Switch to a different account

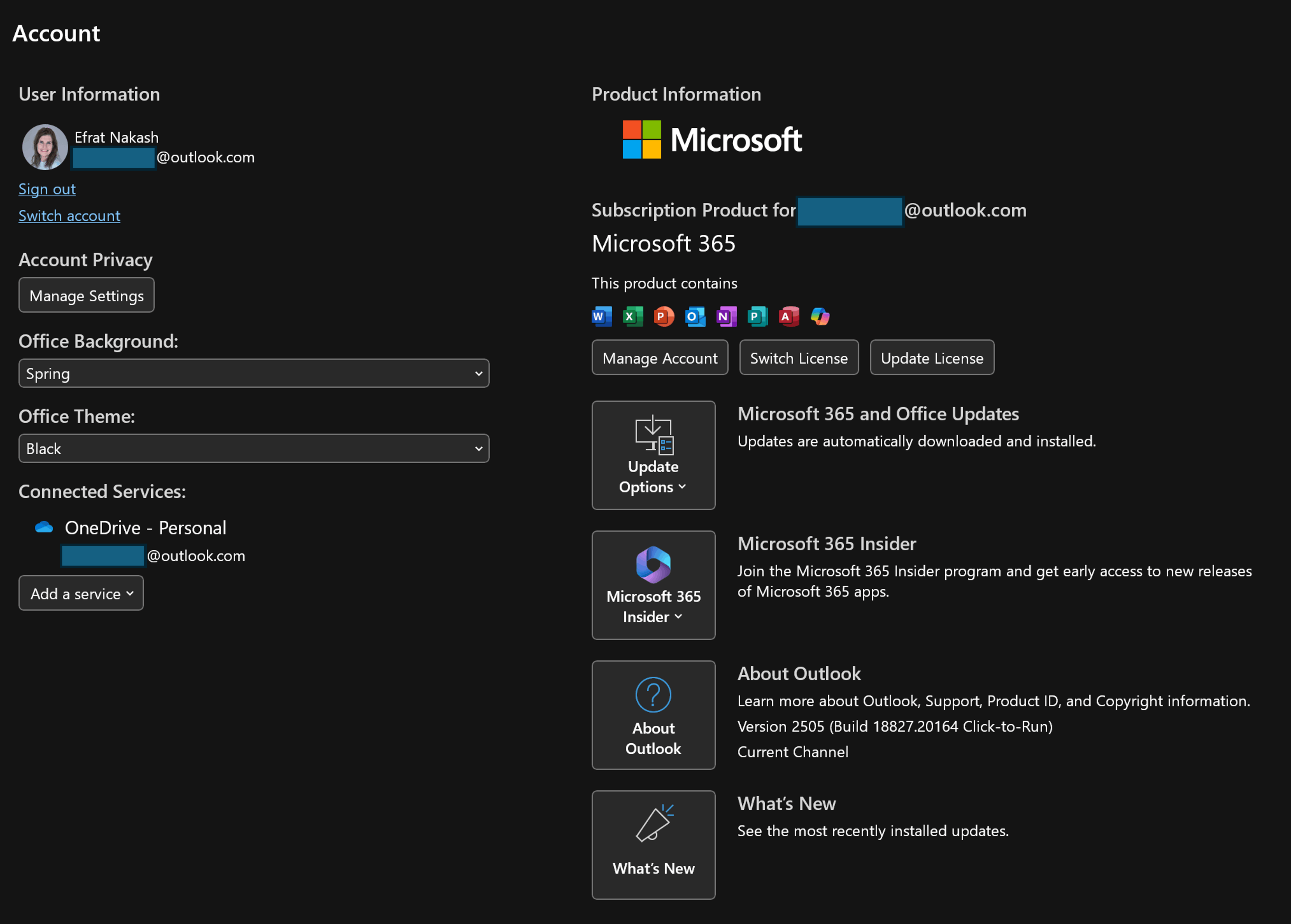[x=69, y=216]
